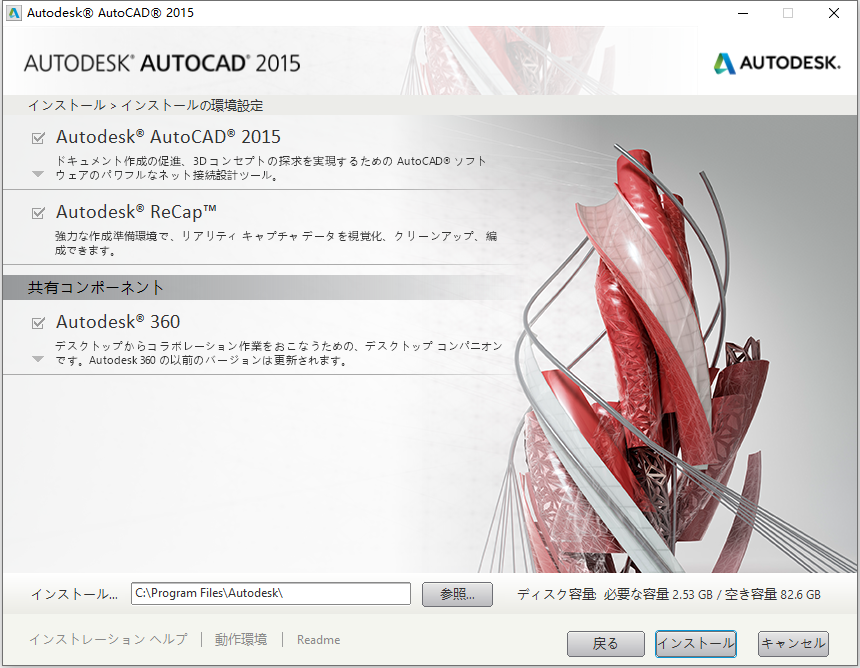860x668 pixels.
Task: Click the Autodesk ReCap product title
Action: pos(136,212)
